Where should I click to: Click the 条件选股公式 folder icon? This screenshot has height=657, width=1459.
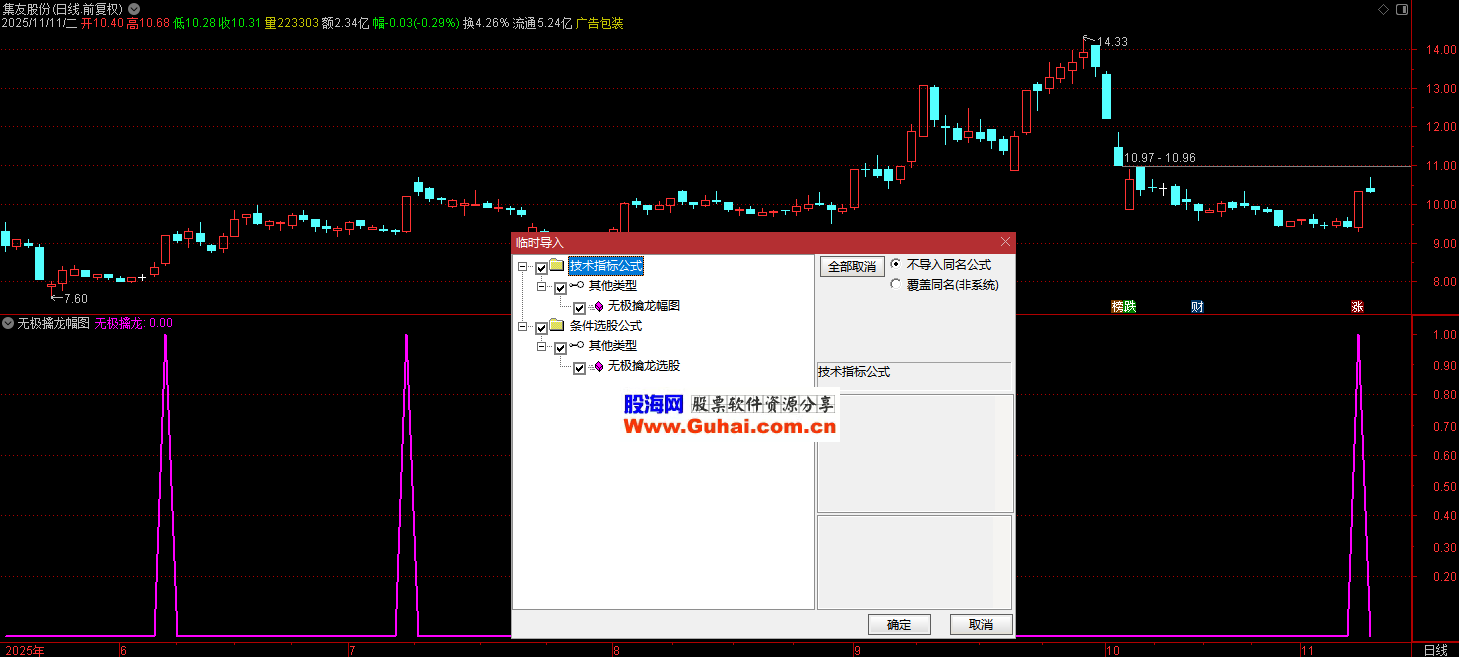(557, 325)
